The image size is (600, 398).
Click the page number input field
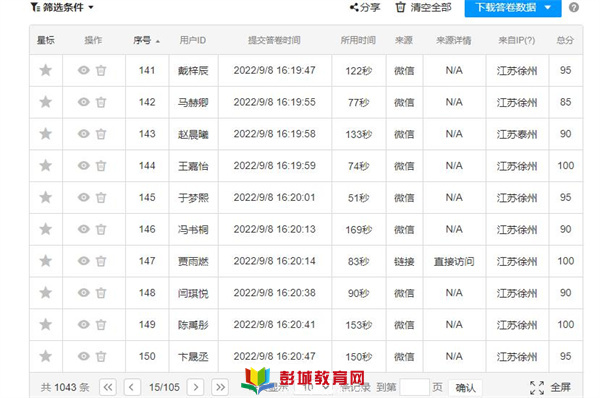[x=415, y=387]
